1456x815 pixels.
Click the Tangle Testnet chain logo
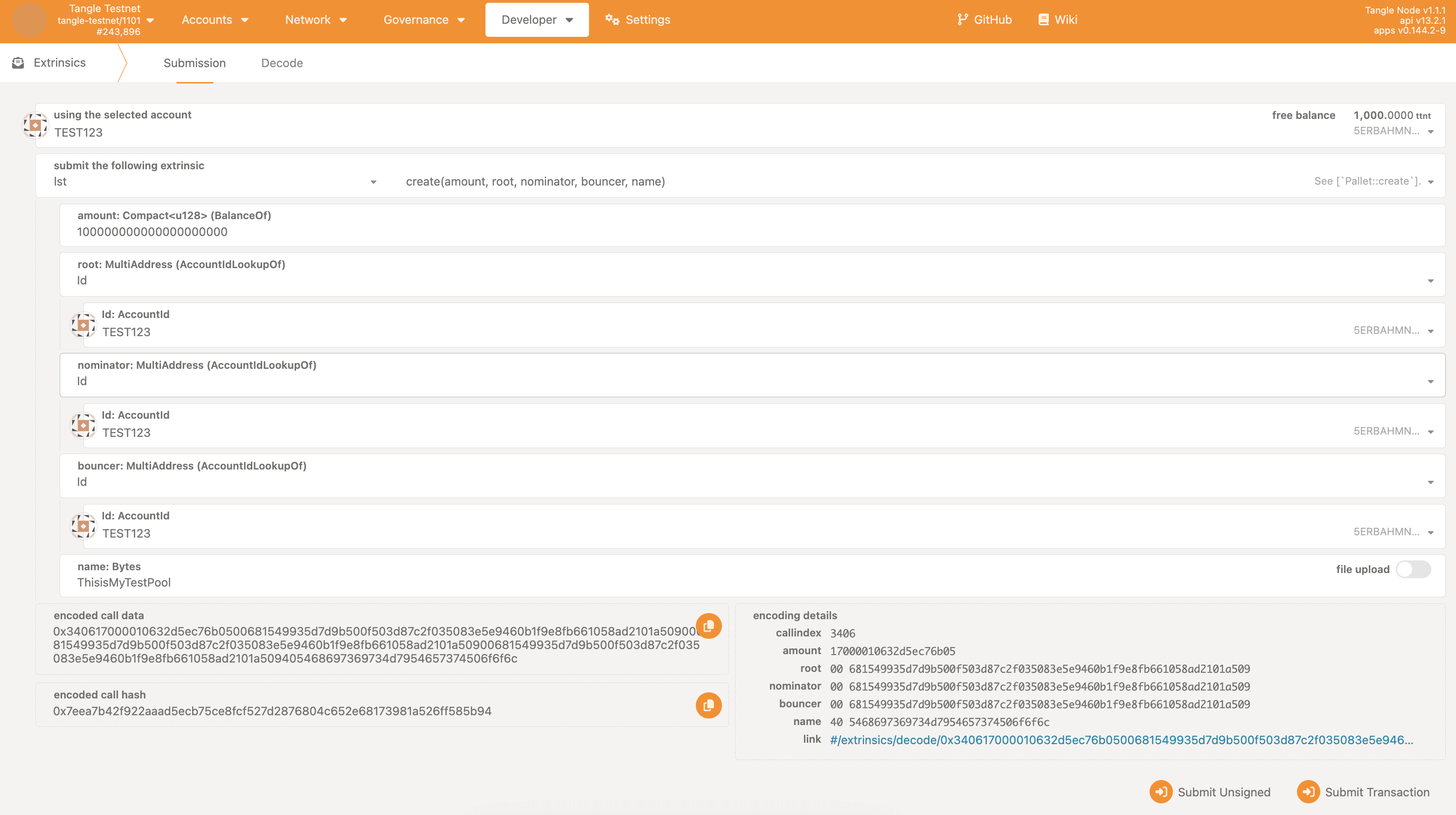29,20
